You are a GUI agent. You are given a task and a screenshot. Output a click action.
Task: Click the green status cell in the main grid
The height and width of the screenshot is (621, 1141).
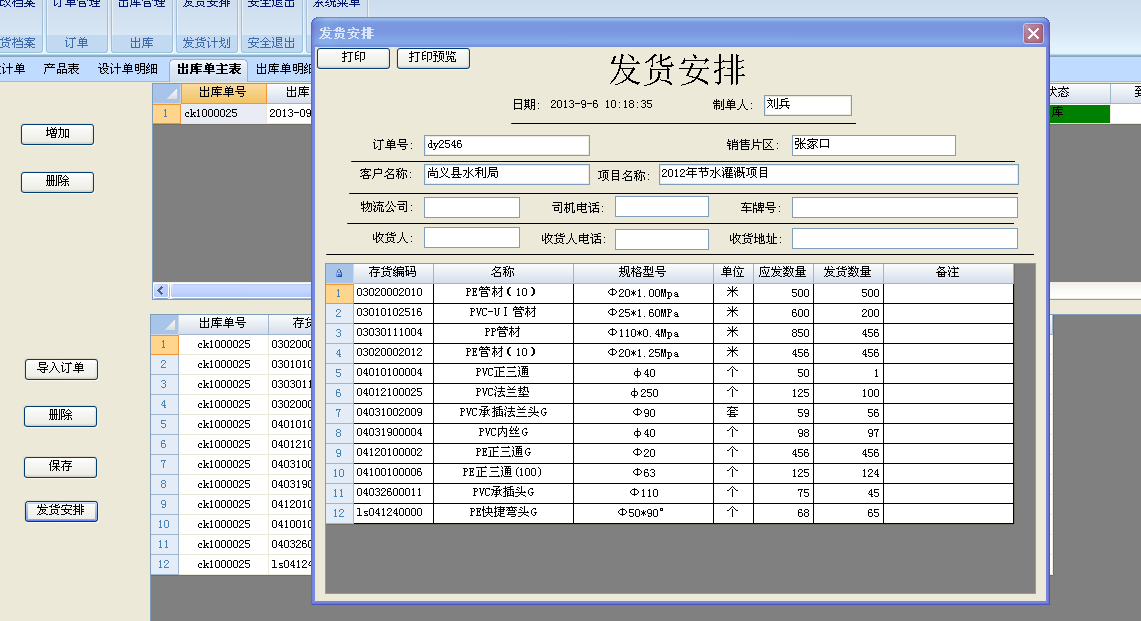[x=1079, y=114]
